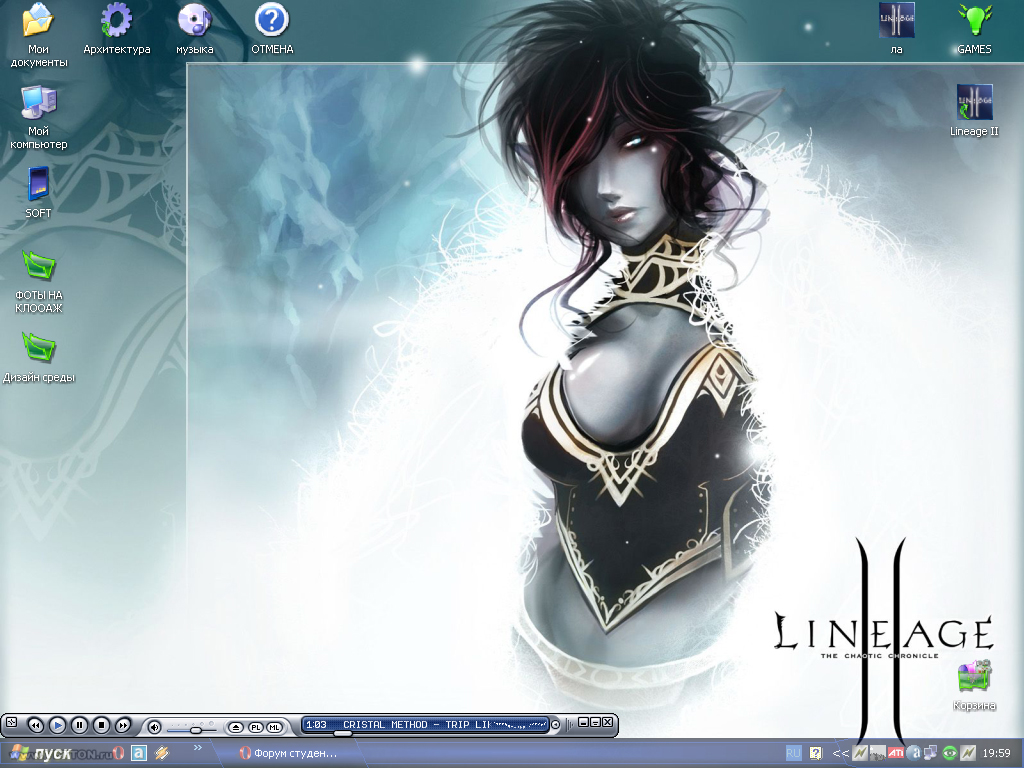Screen dimensions: 1024x768
Task: Open Мой компьютер desktop icon
Action: pyautogui.click(x=39, y=118)
